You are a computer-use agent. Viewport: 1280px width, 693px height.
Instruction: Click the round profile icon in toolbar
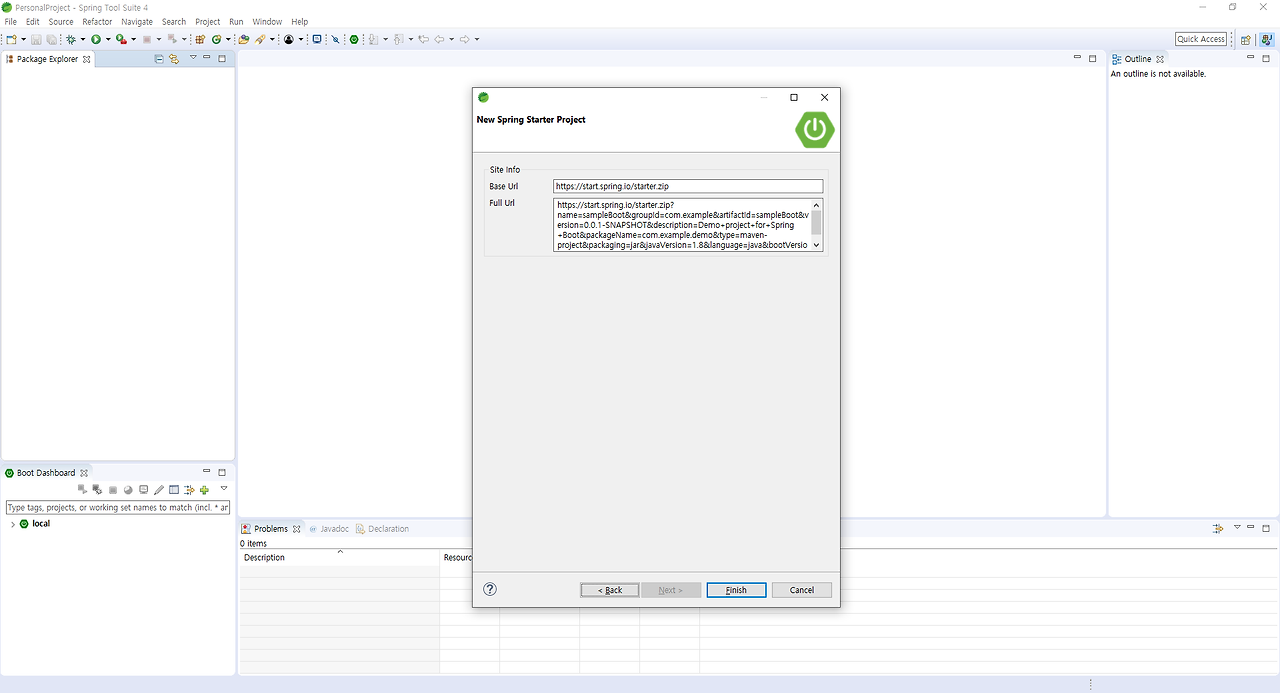(289, 39)
